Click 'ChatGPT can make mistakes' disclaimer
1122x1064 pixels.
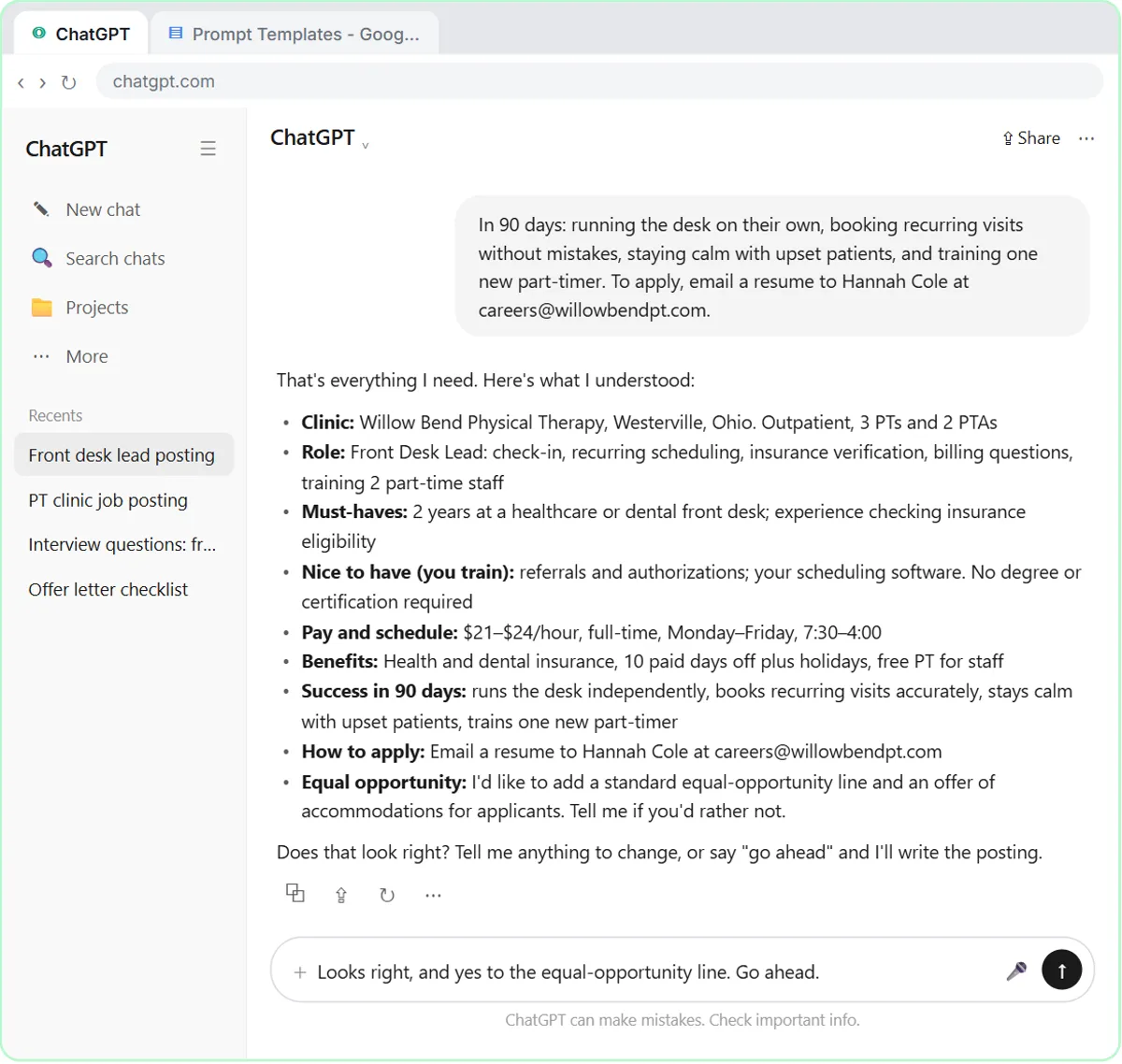[683, 1020]
